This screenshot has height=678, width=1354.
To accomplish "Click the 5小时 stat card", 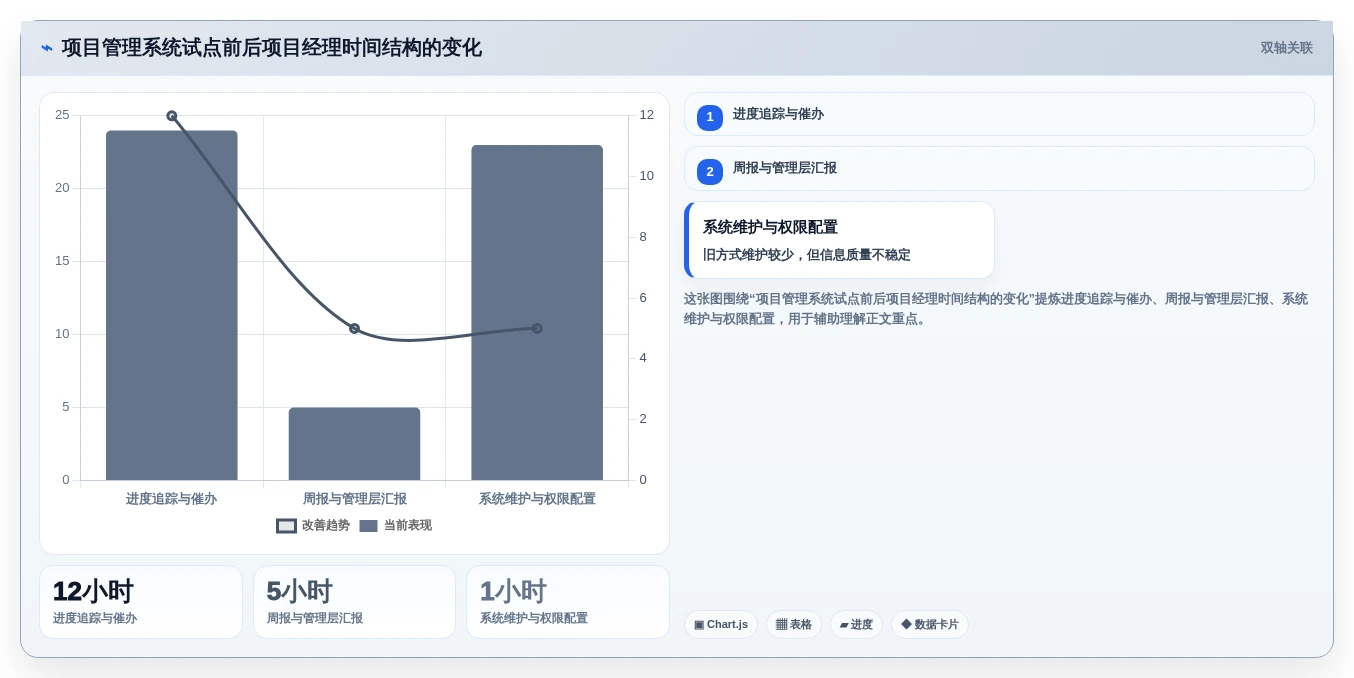I will point(354,602).
